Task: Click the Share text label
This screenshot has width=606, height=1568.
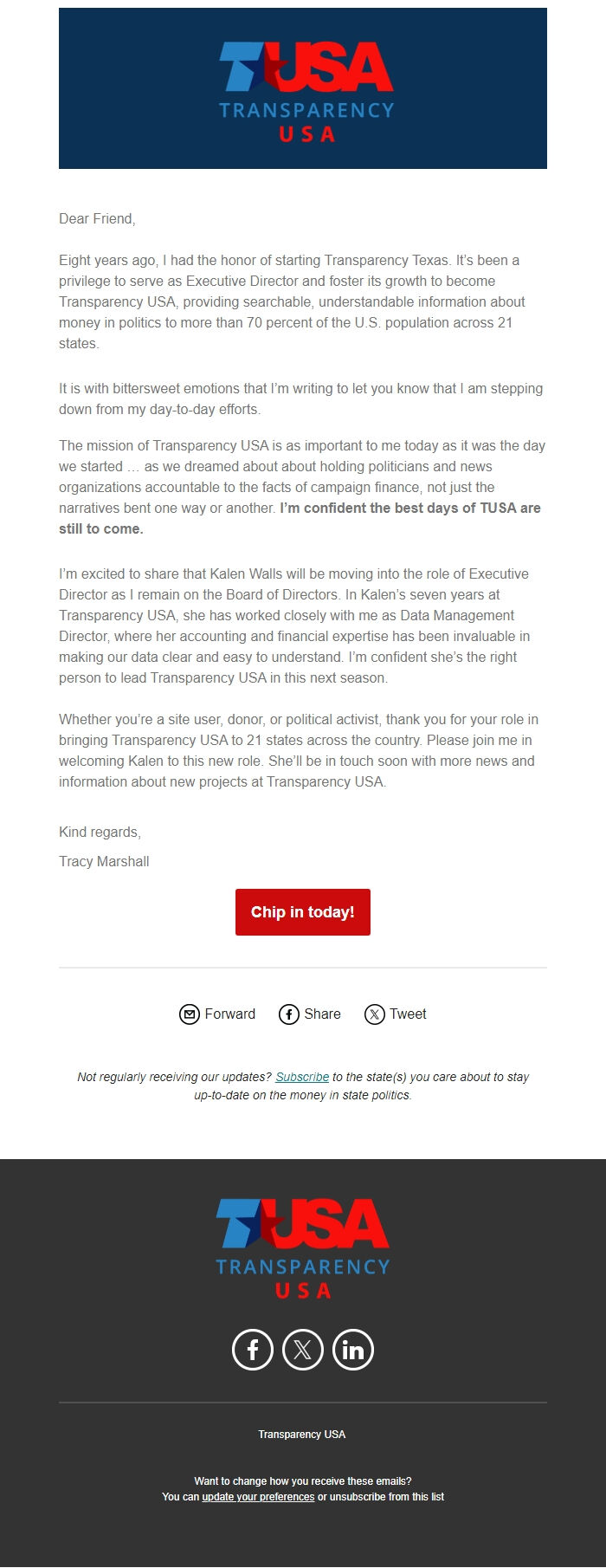Action: coord(322,1014)
